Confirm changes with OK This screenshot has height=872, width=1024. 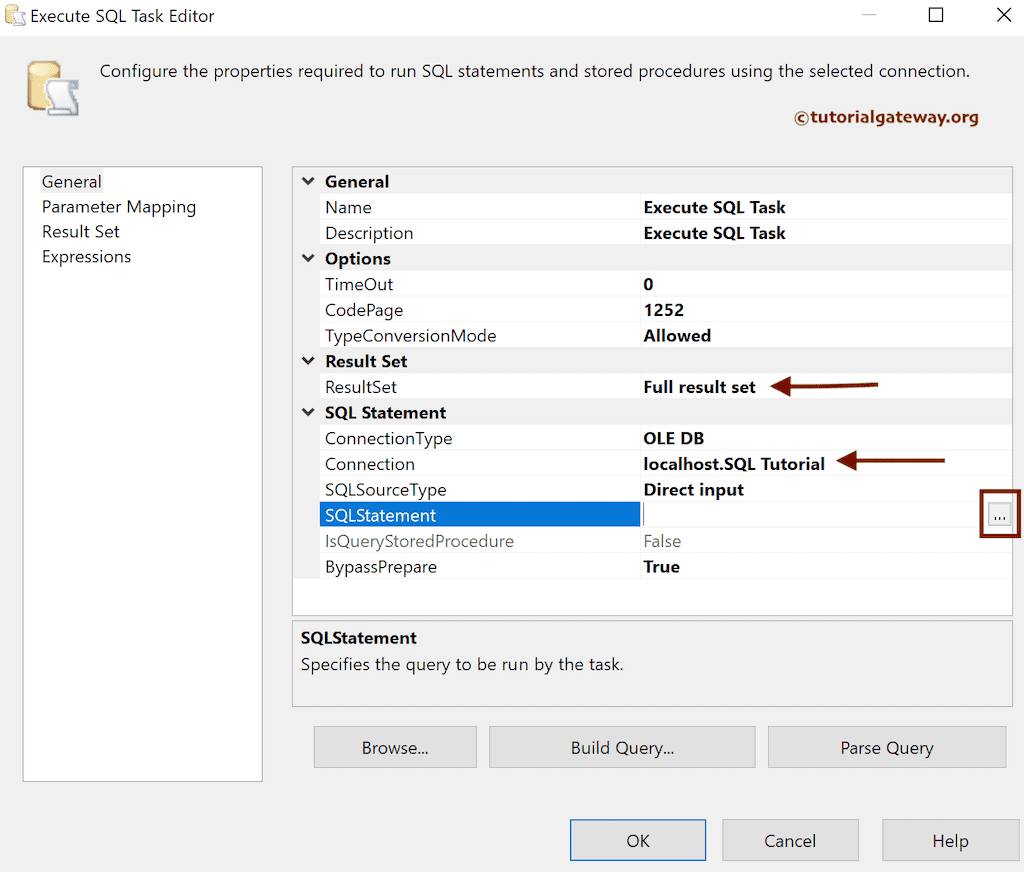pyautogui.click(x=637, y=840)
